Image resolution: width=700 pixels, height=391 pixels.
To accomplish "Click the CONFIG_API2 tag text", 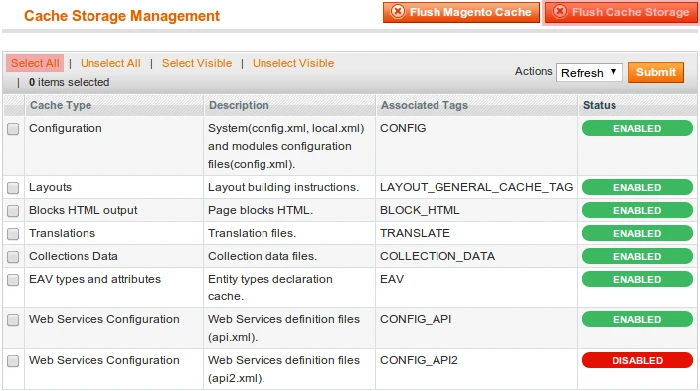I will (419, 360).
